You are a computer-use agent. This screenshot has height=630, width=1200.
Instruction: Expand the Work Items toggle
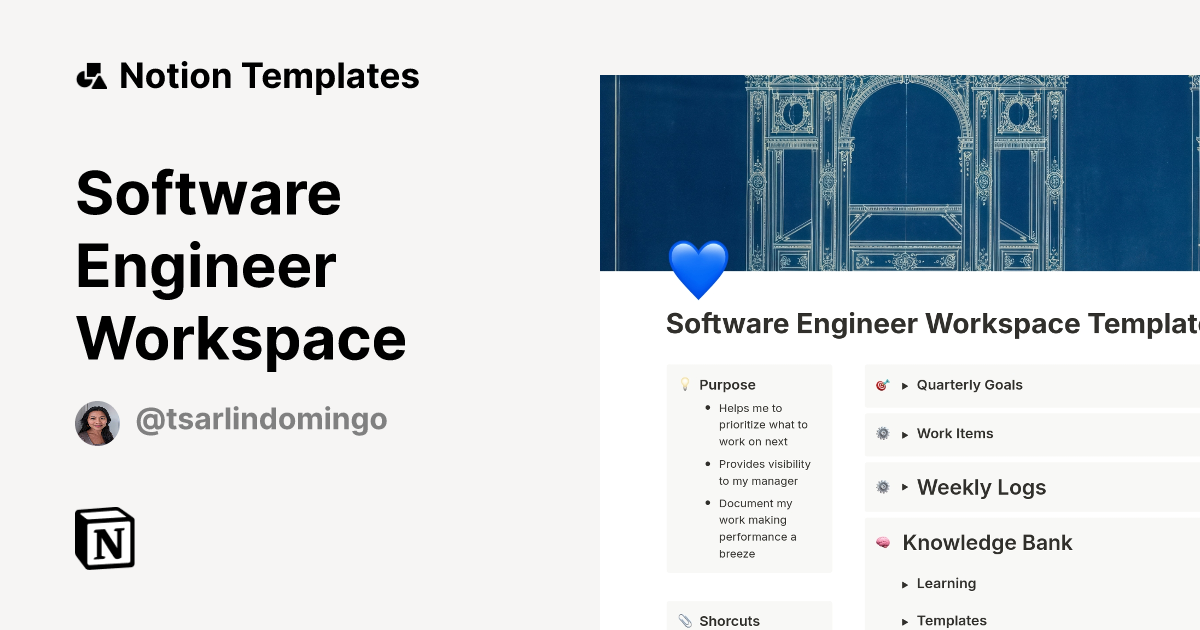click(x=905, y=433)
